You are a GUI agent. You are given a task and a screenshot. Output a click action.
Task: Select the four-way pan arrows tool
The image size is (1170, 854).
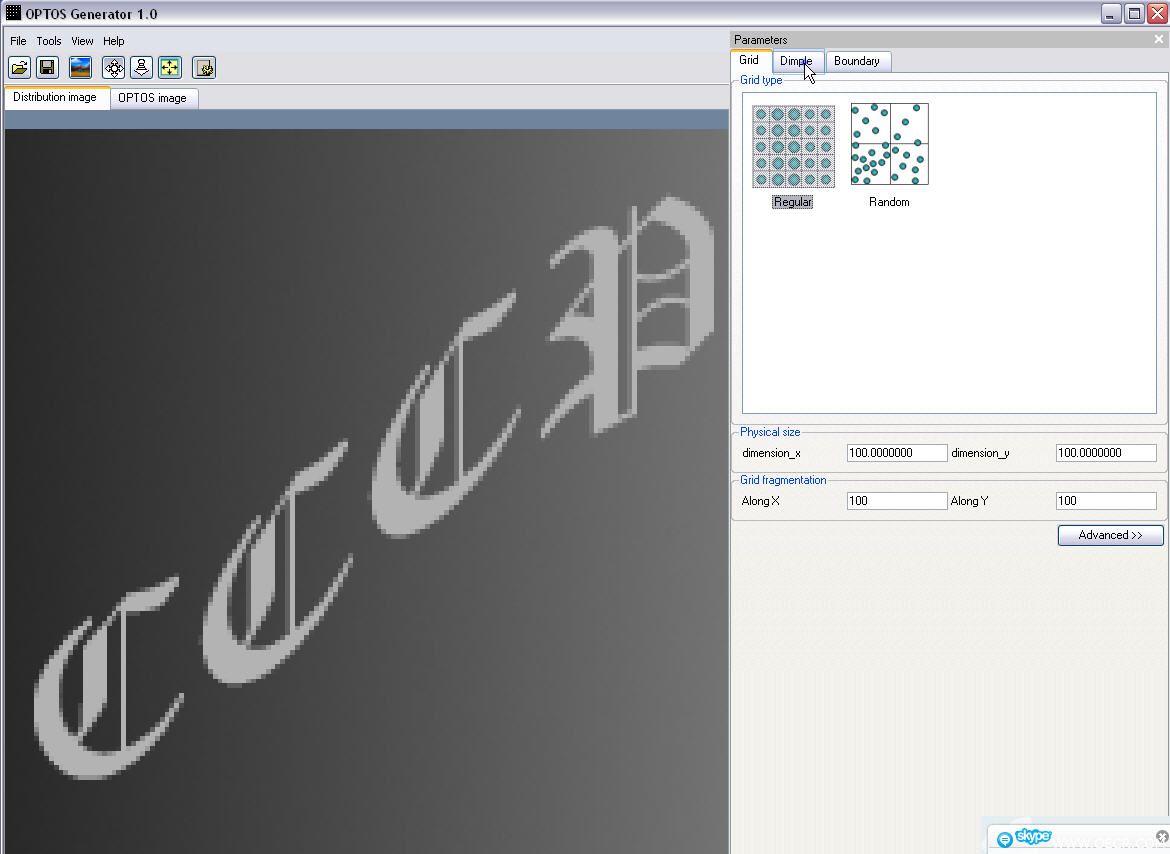point(113,68)
